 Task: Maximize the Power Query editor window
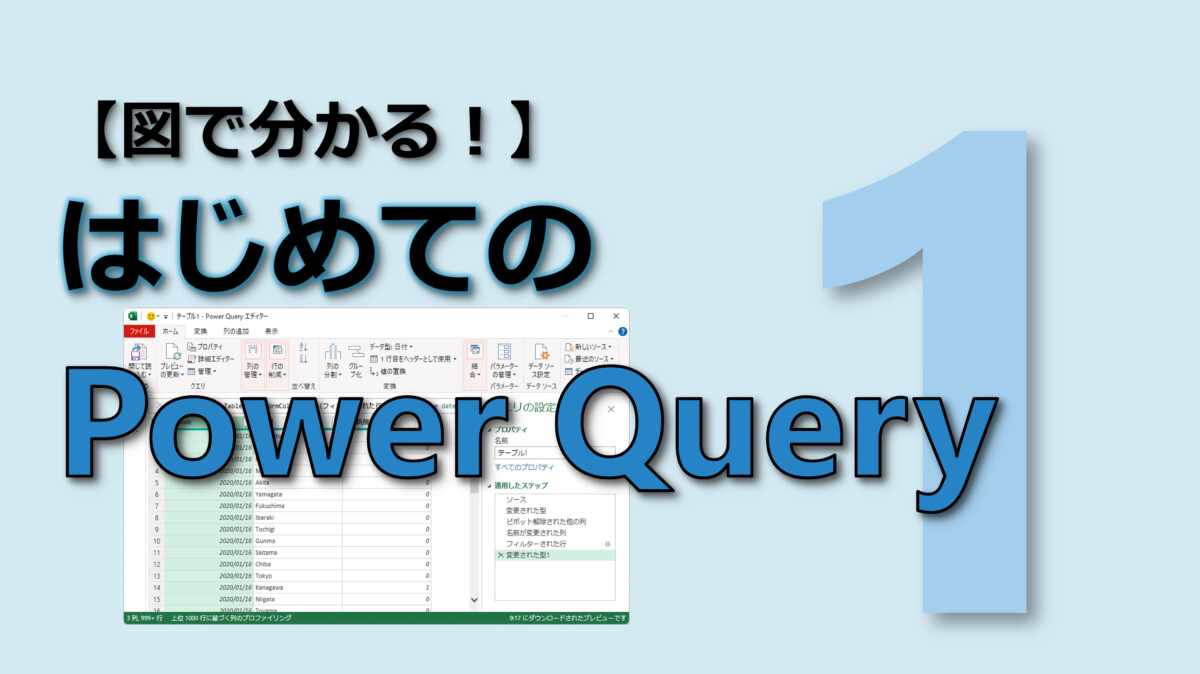coord(590,316)
